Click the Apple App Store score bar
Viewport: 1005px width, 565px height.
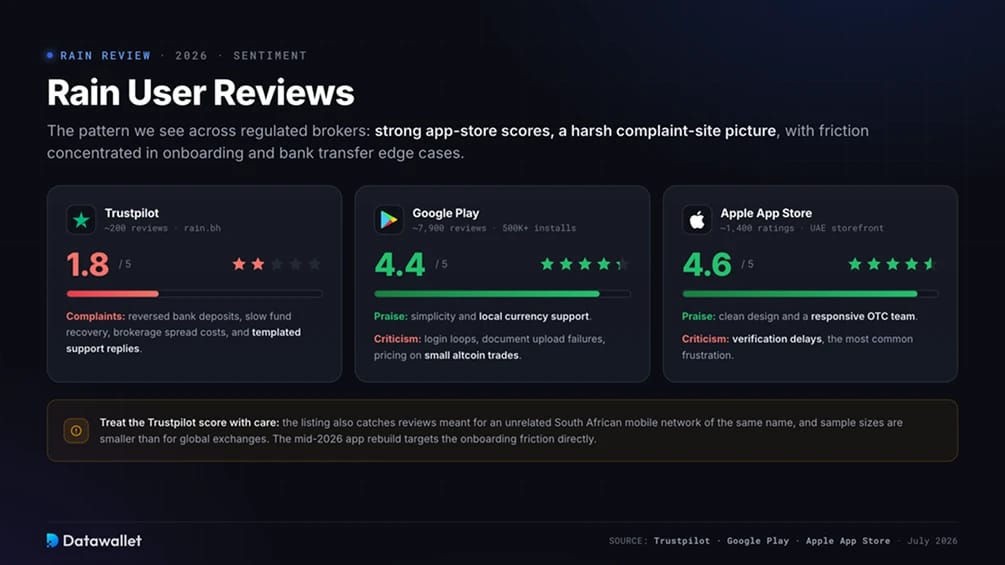click(810, 294)
